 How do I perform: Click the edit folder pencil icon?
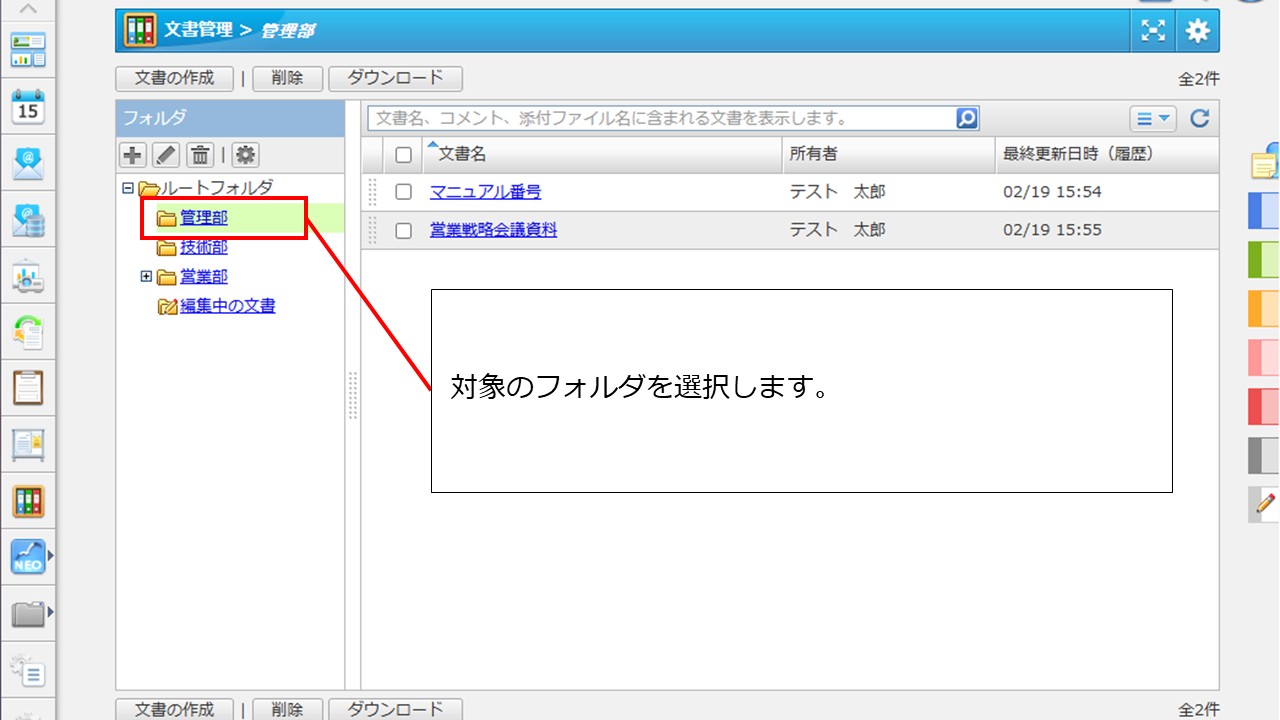pyautogui.click(x=166, y=154)
